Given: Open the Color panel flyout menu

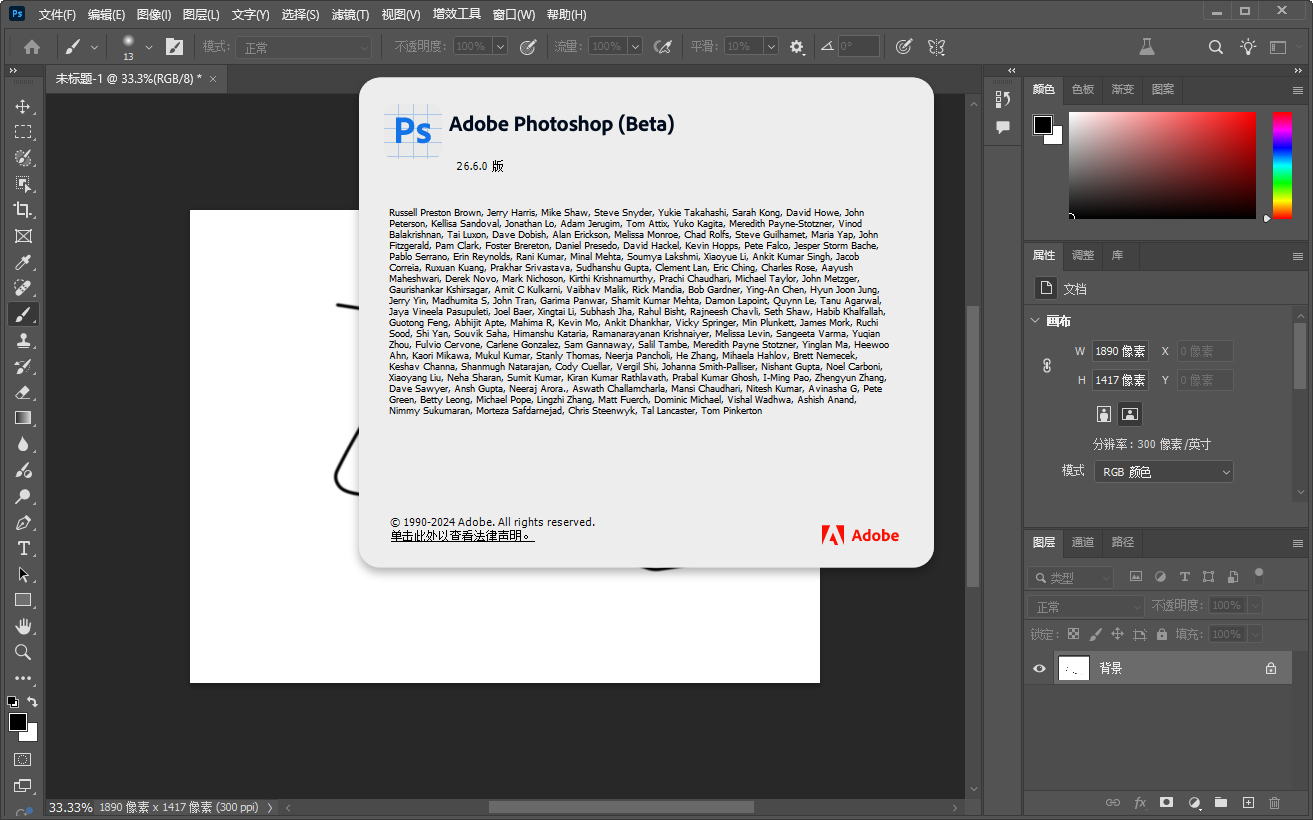Looking at the screenshot, I should pos(1298,90).
